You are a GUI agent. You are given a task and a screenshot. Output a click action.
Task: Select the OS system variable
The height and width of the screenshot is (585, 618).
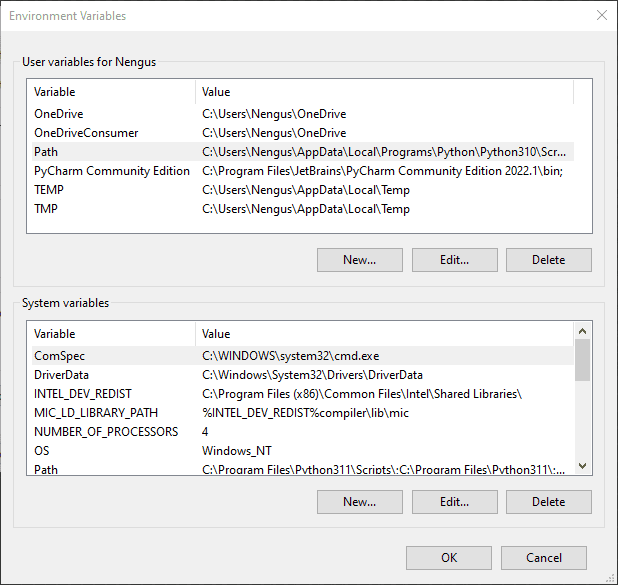303,450
